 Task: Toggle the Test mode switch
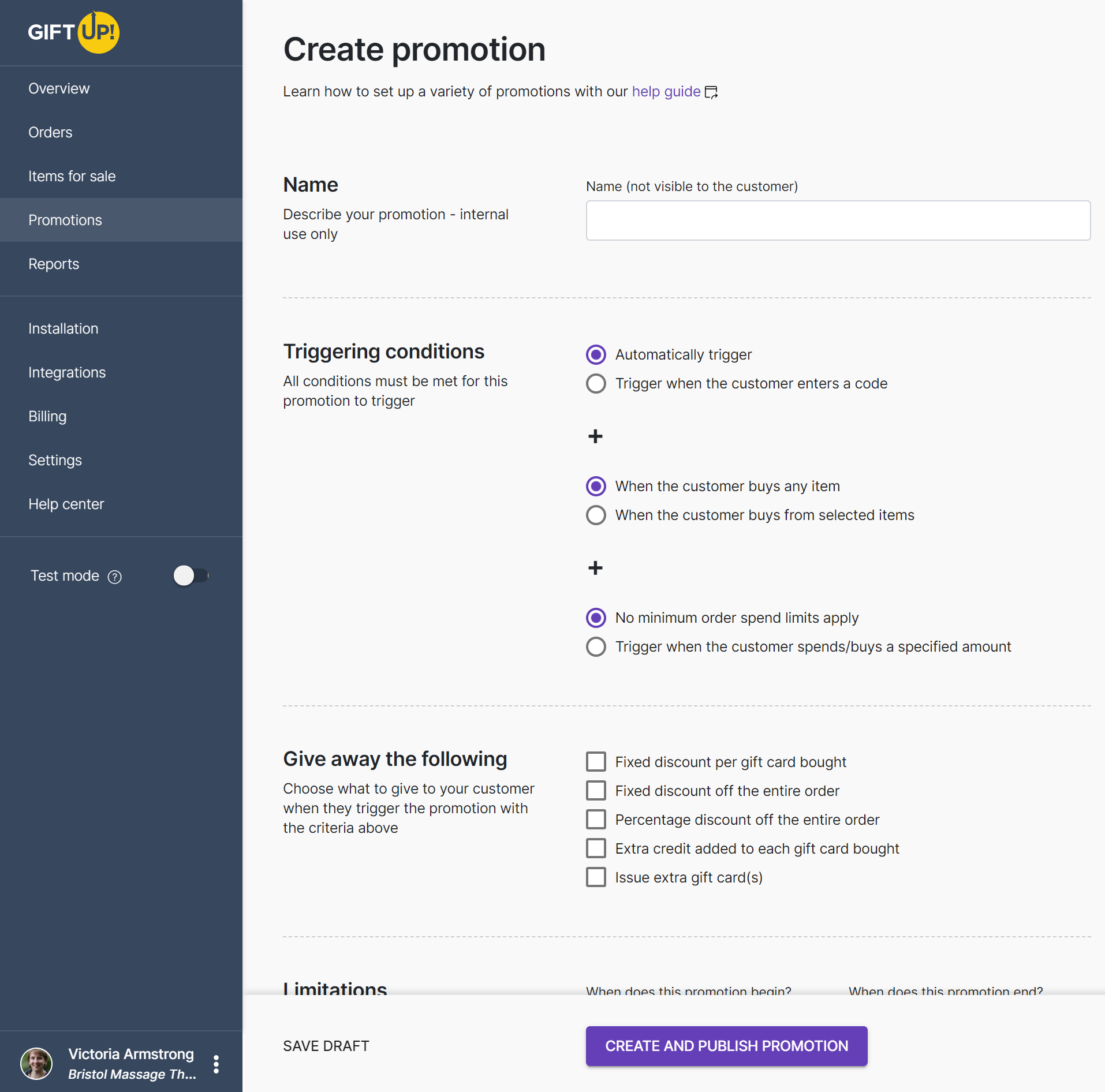tap(191, 575)
